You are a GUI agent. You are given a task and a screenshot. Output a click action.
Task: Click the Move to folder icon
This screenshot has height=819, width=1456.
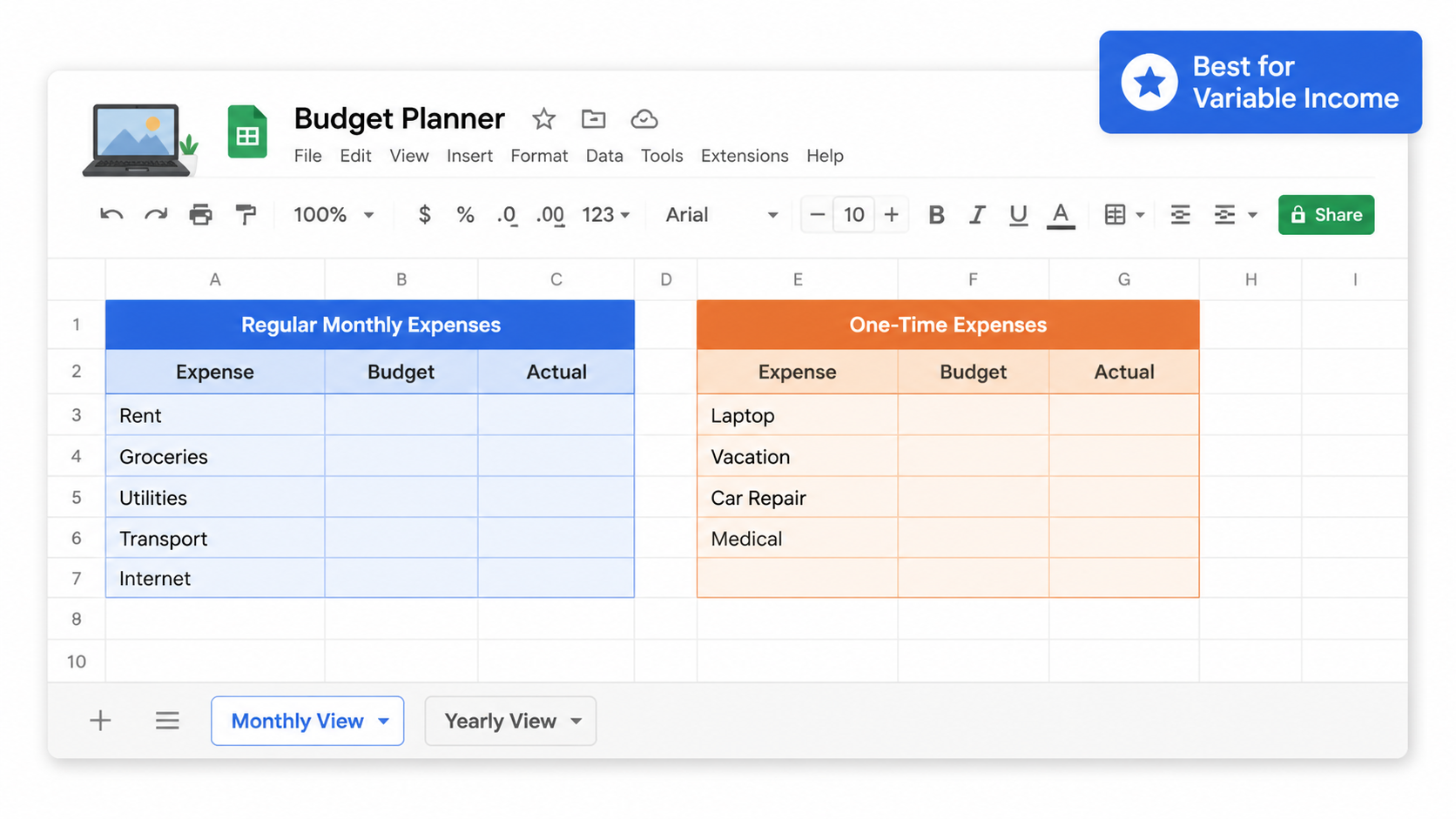tap(594, 118)
